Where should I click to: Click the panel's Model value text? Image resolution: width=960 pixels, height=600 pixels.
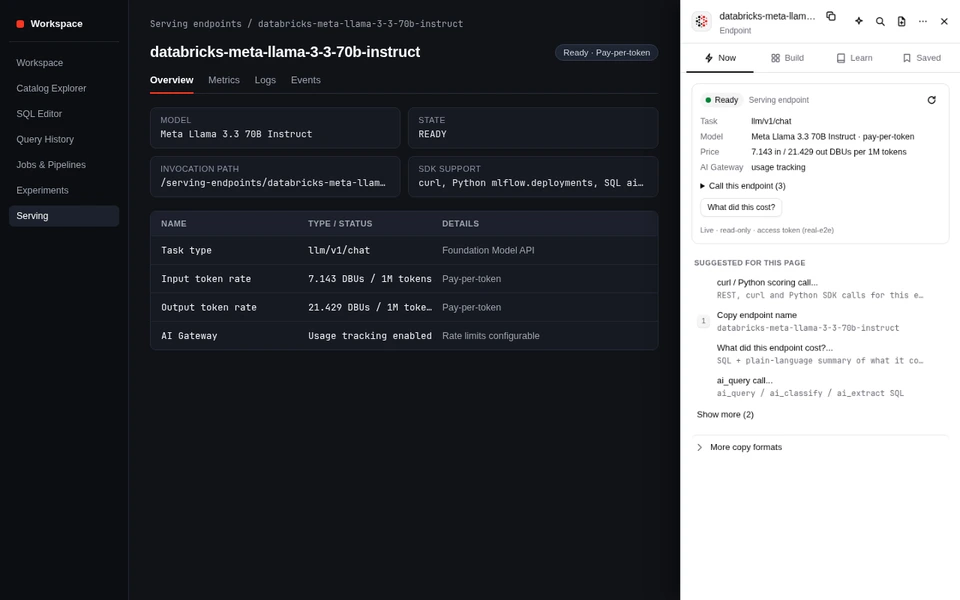point(833,137)
